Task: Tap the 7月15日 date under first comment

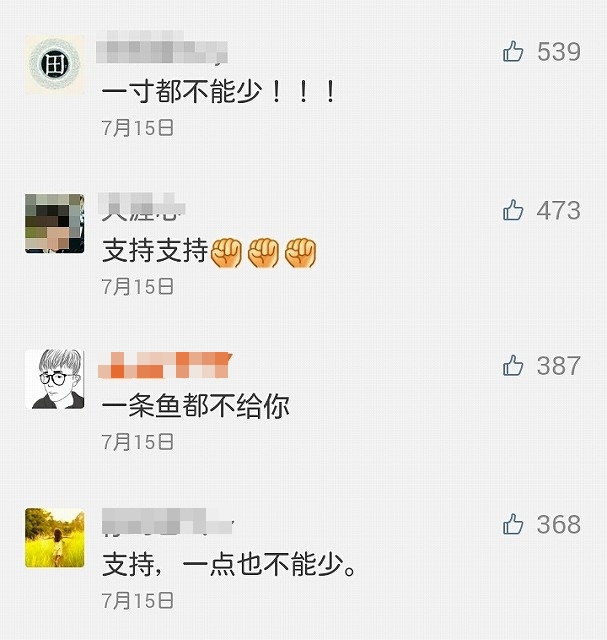Action: point(138,128)
